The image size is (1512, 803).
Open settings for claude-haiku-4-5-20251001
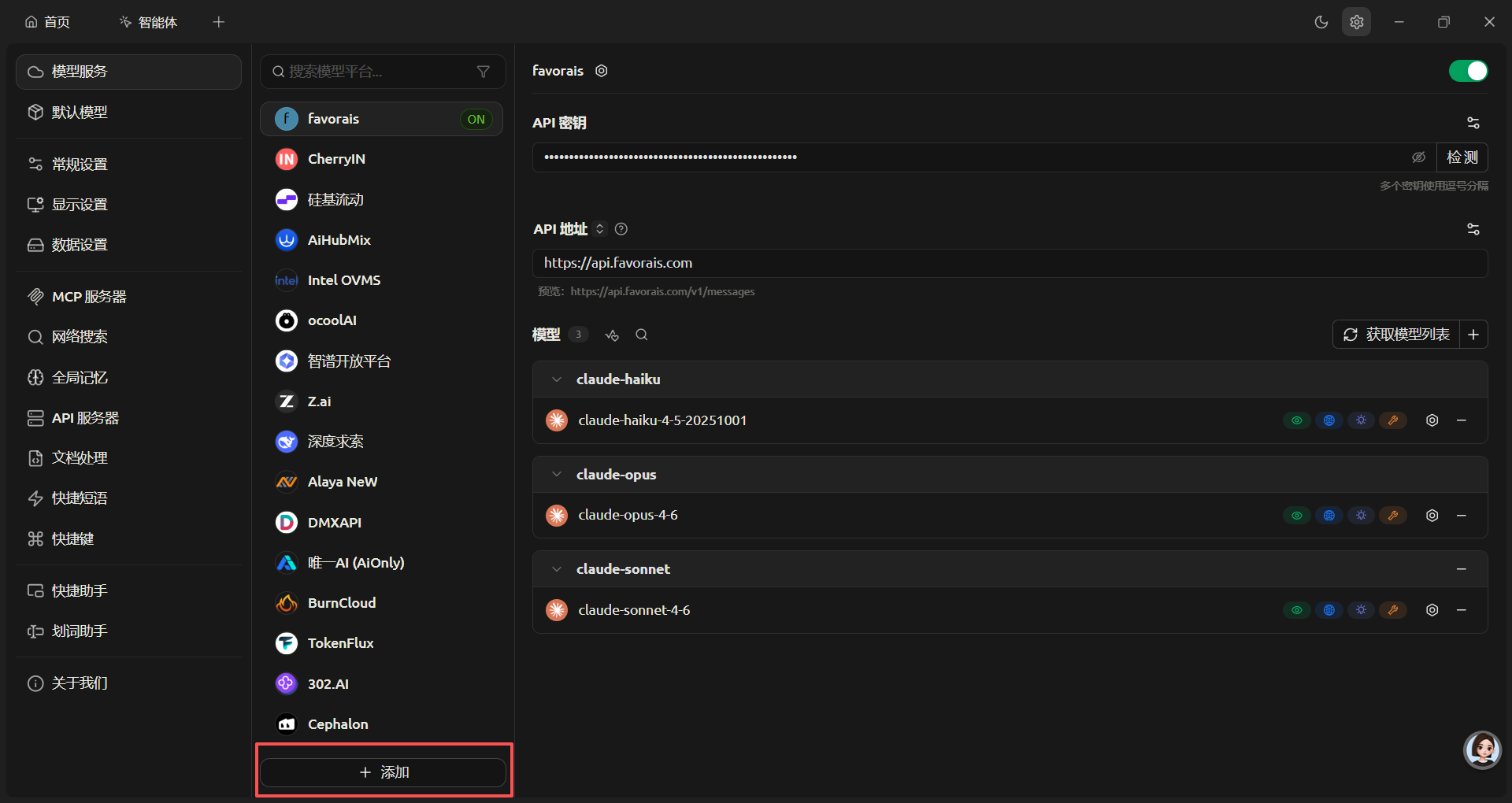(x=1432, y=420)
